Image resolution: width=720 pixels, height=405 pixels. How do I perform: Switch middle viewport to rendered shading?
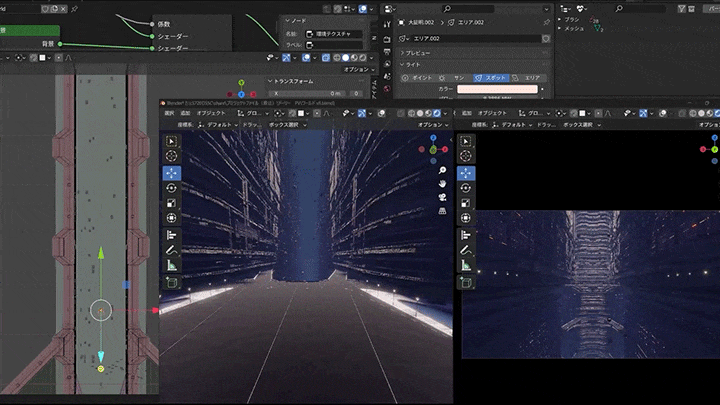(x=437, y=113)
